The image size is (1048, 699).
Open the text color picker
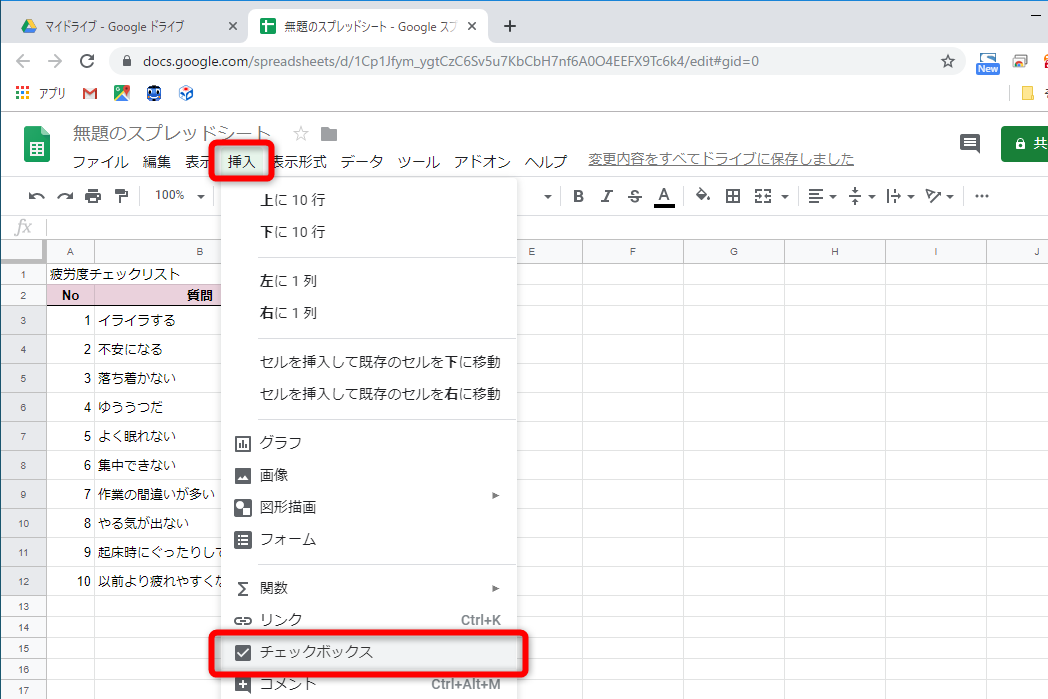point(662,196)
